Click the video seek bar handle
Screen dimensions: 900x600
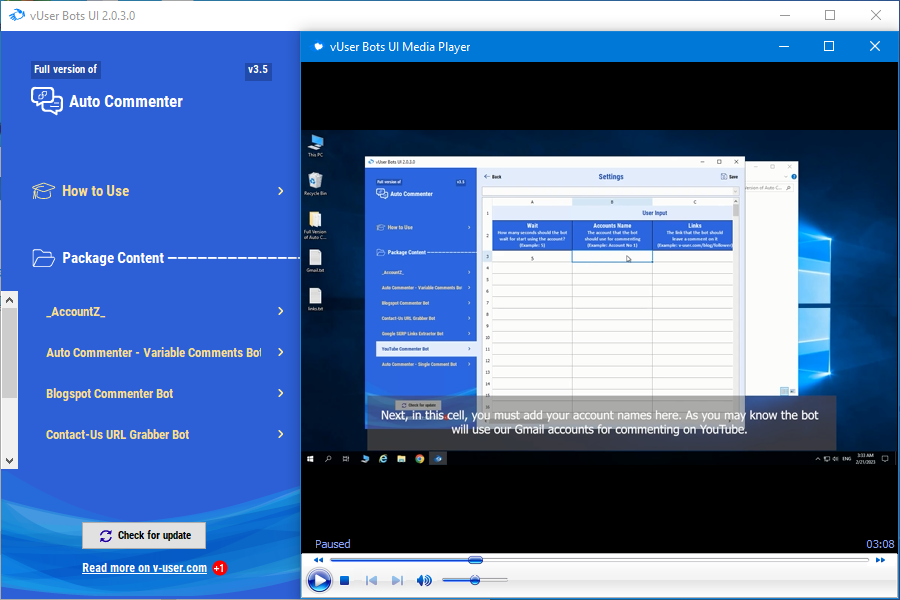[x=475, y=560]
